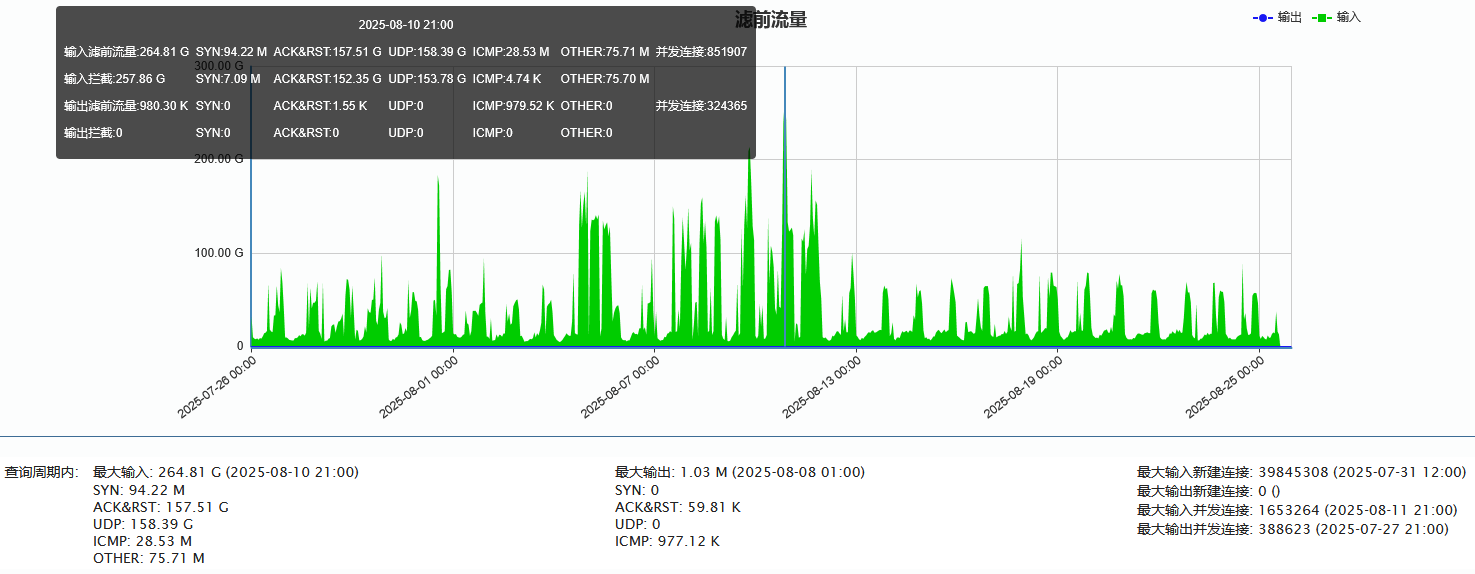Screen dimensions: 1475x574
Task: Click the 最大输出并发连接: 388623 statistic line
Action: [1292, 529]
